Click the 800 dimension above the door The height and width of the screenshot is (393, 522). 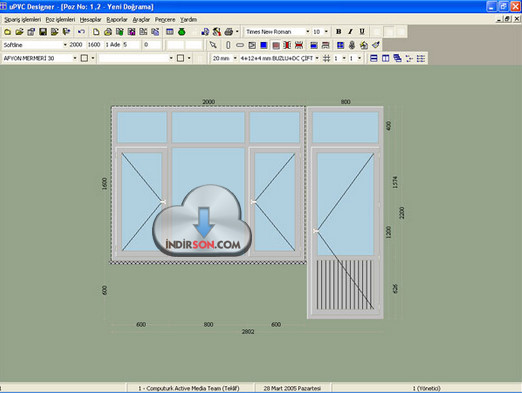pos(346,102)
